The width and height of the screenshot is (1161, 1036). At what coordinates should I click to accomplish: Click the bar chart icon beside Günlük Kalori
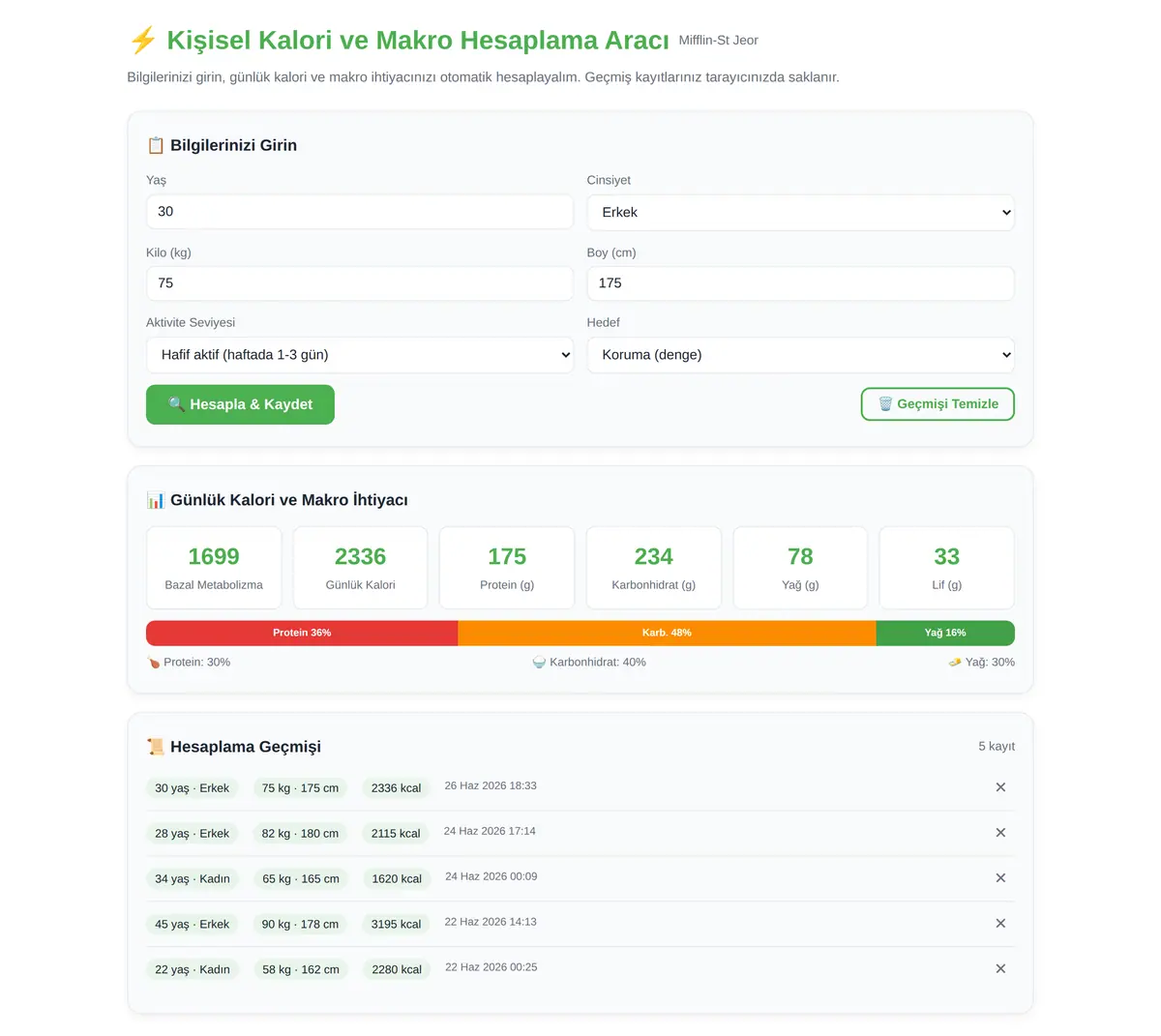tap(156, 500)
